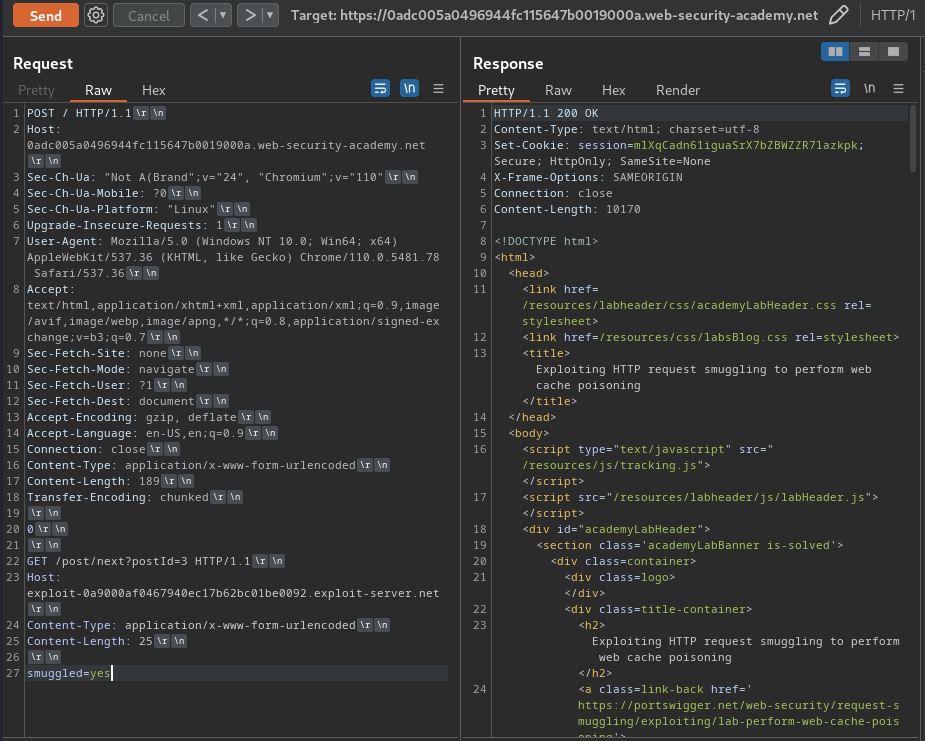Open the Request panel hamburger menu

(438, 88)
